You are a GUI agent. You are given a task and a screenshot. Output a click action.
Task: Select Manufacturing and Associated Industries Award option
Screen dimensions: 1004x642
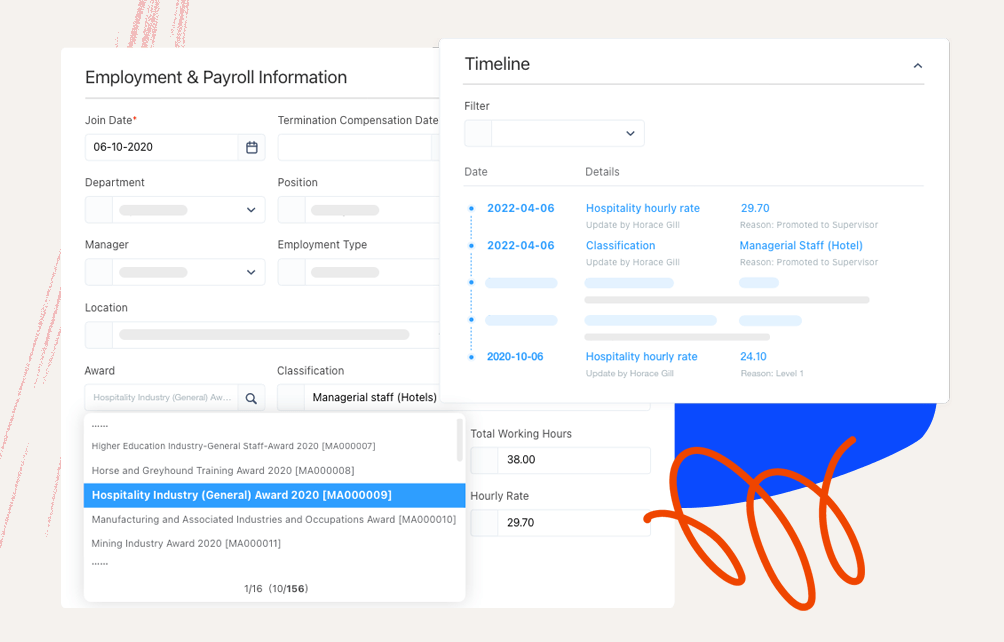tap(273, 519)
